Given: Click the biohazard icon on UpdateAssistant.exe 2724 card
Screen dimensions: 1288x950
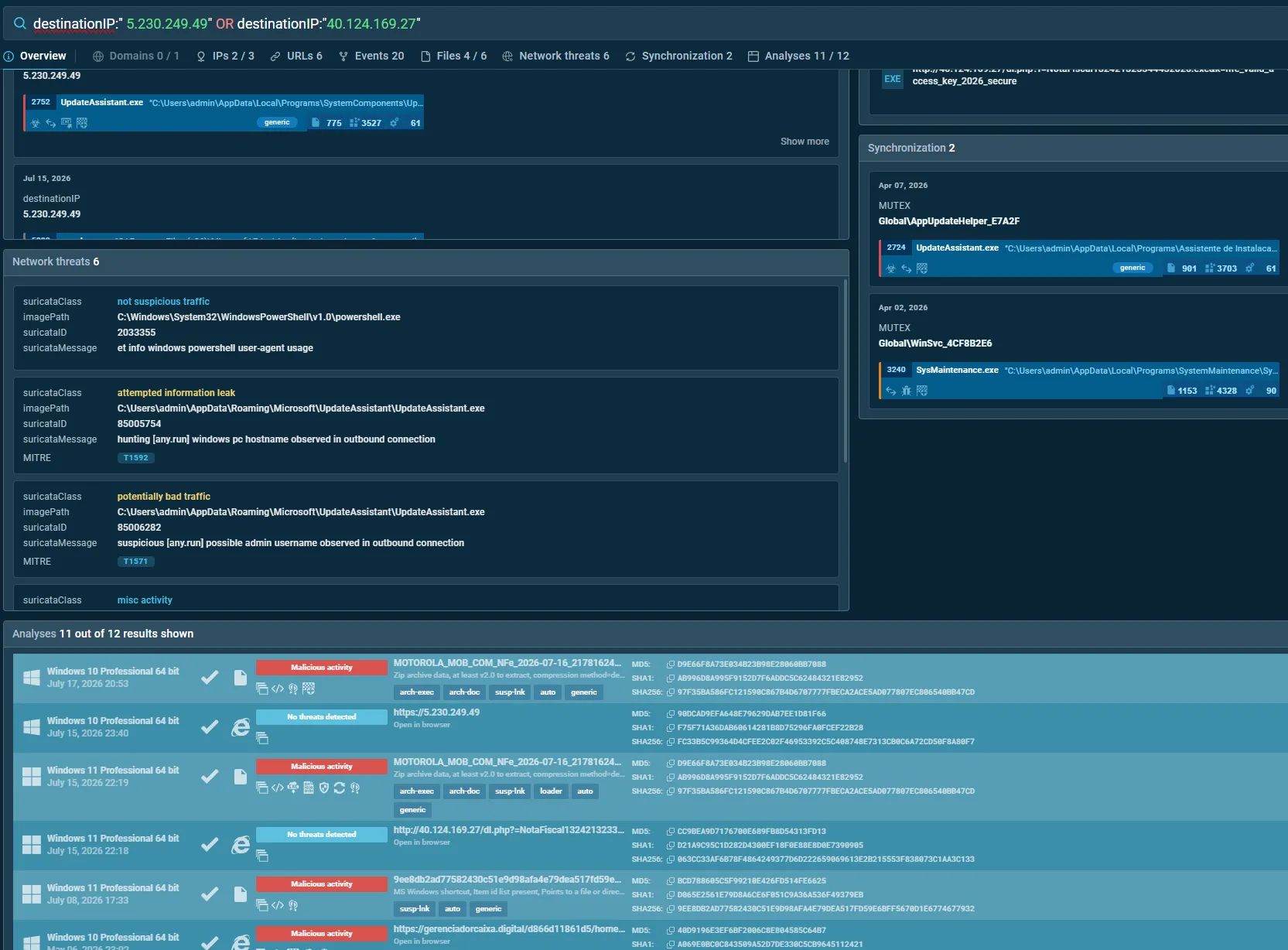Looking at the screenshot, I should click(x=890, y=268).
